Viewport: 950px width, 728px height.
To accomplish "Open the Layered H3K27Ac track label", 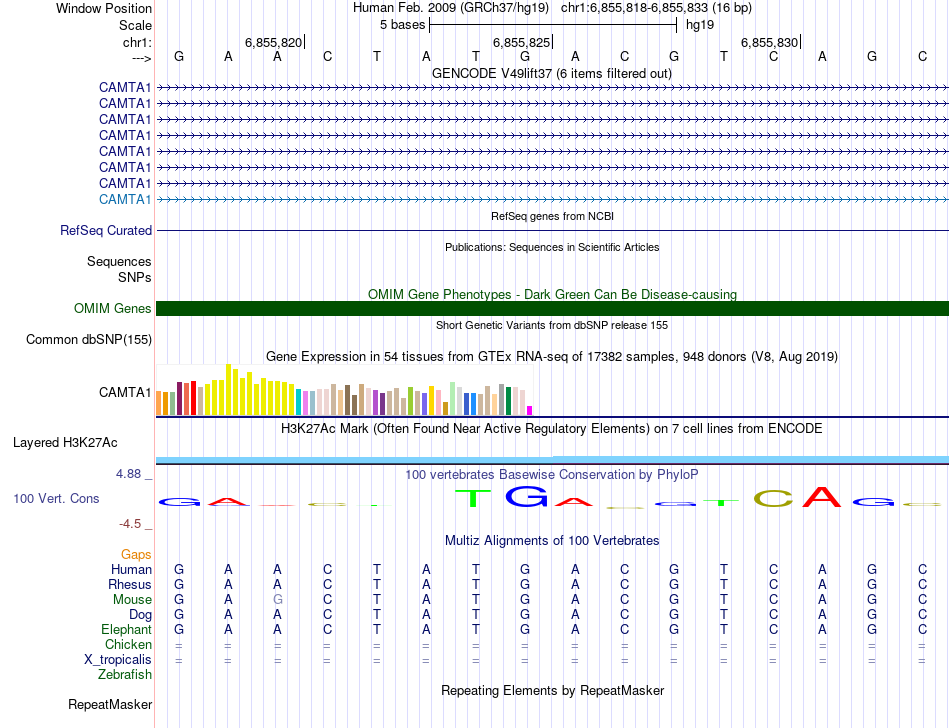I will [x=65, y=442].
